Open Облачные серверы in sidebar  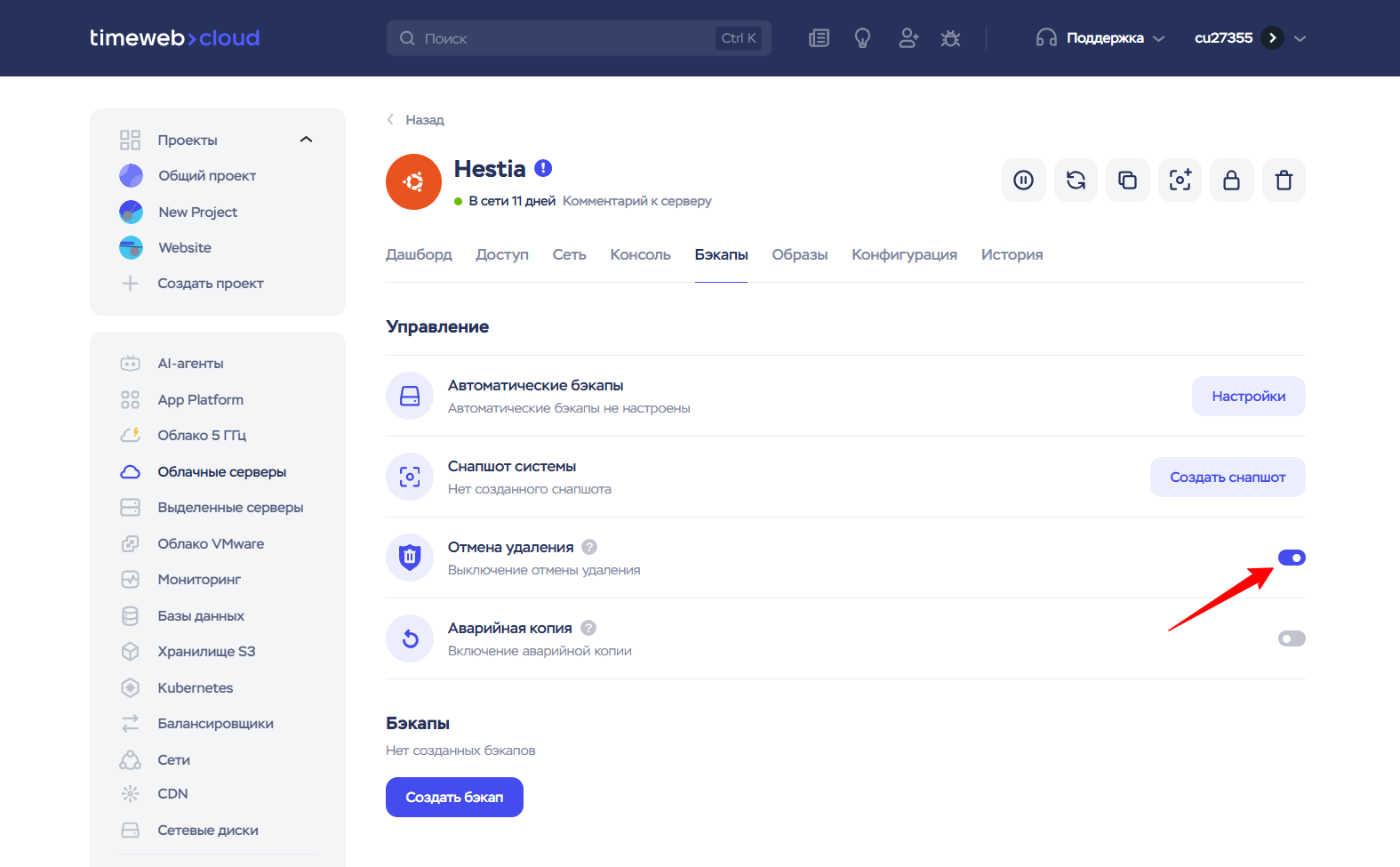coord(221,471)
